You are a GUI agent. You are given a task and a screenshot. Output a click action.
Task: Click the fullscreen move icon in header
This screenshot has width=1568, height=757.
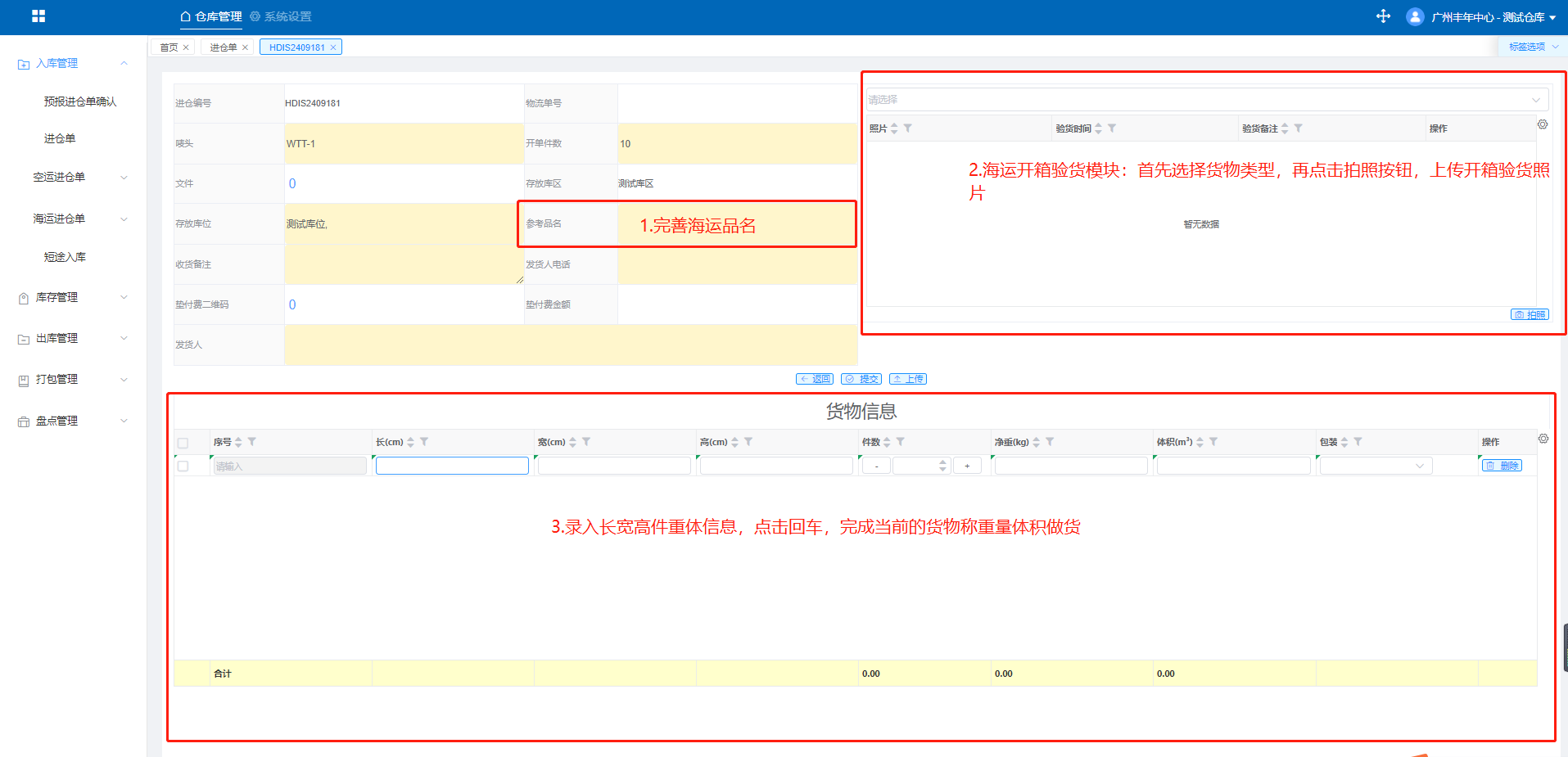point(1383,16)
